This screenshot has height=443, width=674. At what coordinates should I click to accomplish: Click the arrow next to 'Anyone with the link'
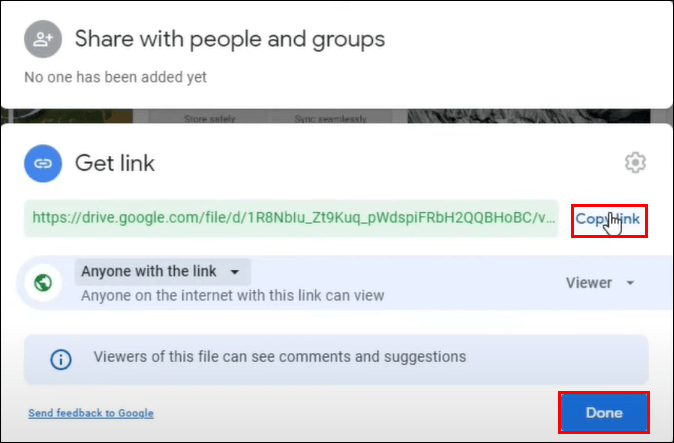(235, 272)
